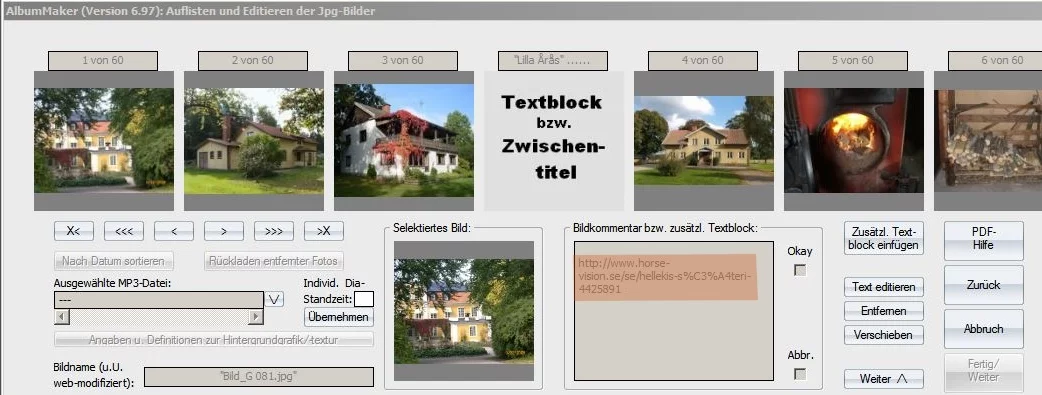Click the '>X' jump-to-last navigation button

(x=324, y=231)
